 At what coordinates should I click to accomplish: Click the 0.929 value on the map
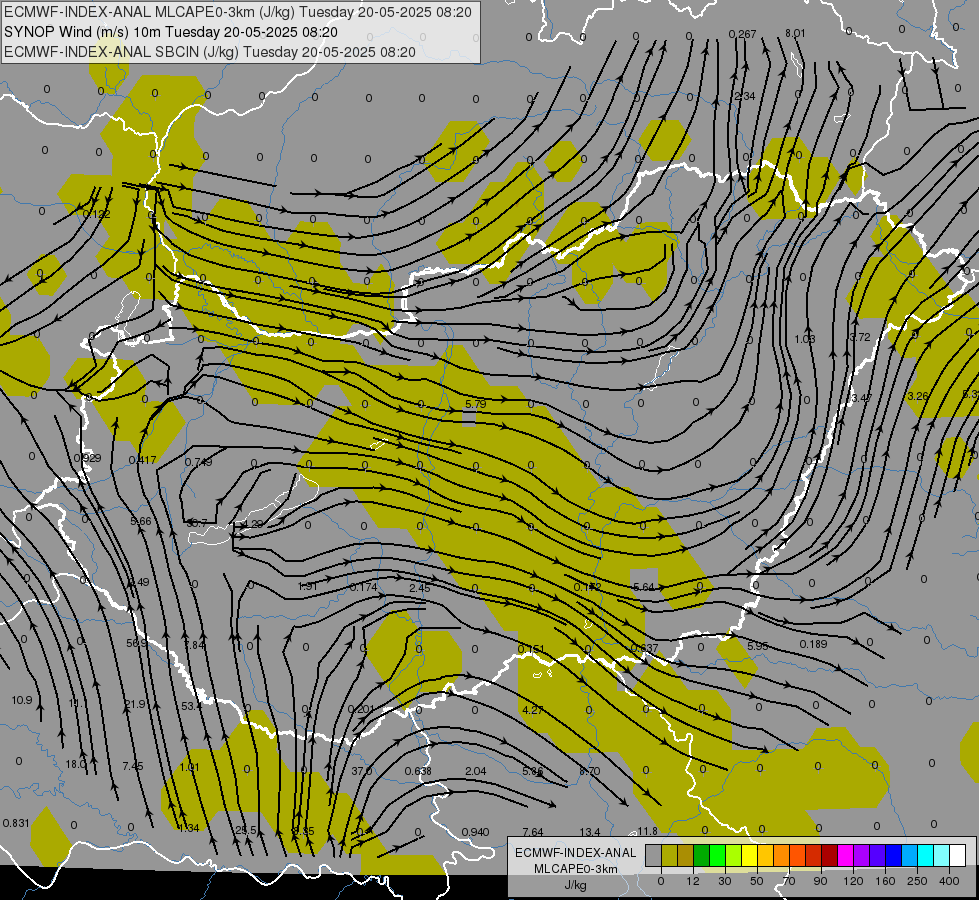(87, 458)
